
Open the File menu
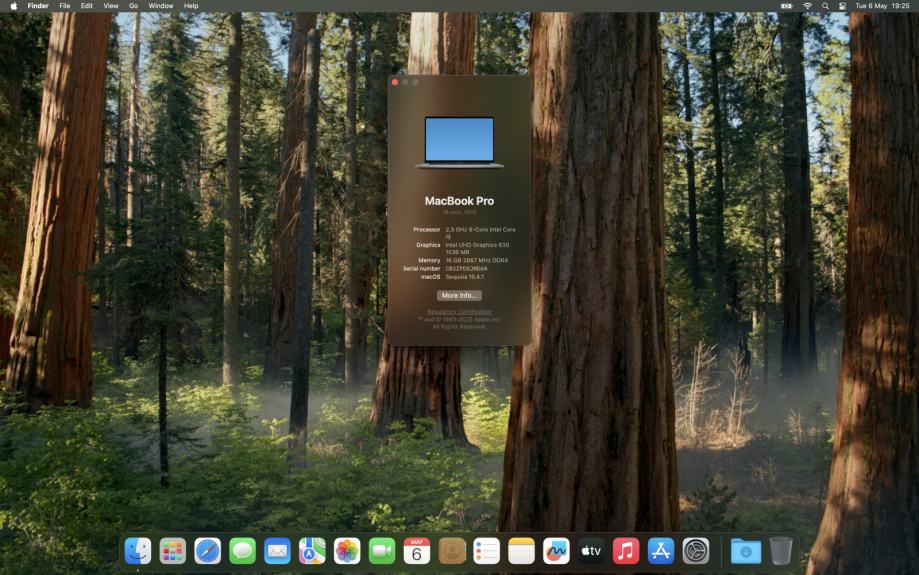[x=64, y=6]
